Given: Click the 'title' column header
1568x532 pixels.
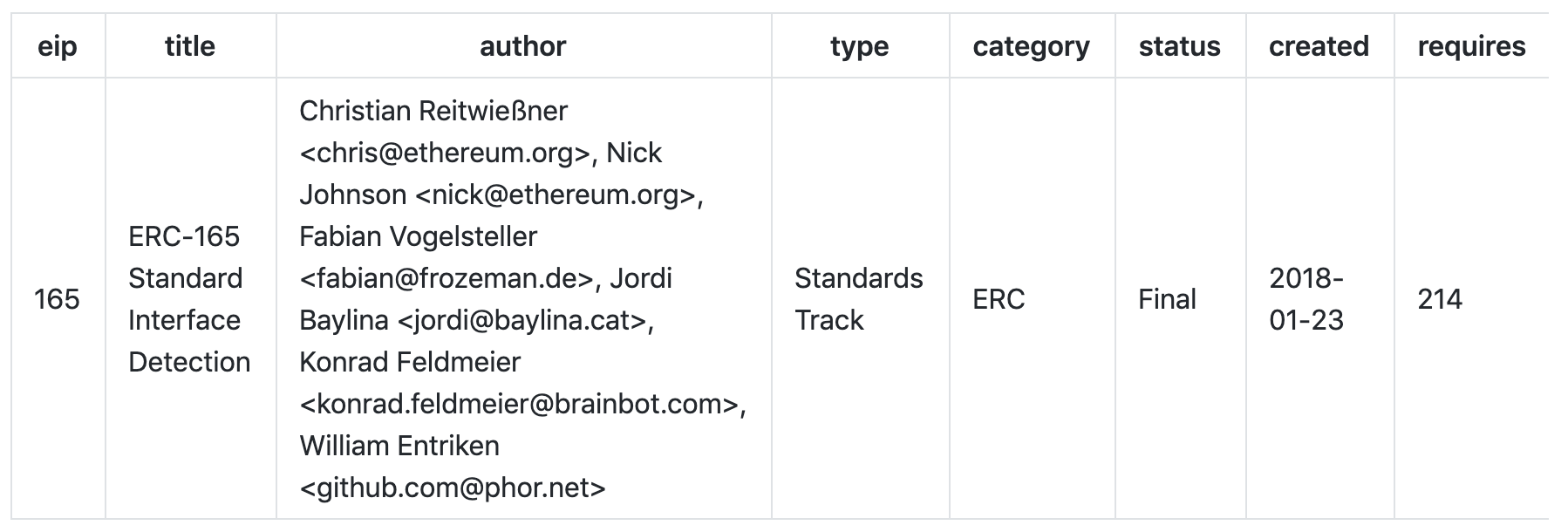Looking at the screenshot, I should 190,46.
